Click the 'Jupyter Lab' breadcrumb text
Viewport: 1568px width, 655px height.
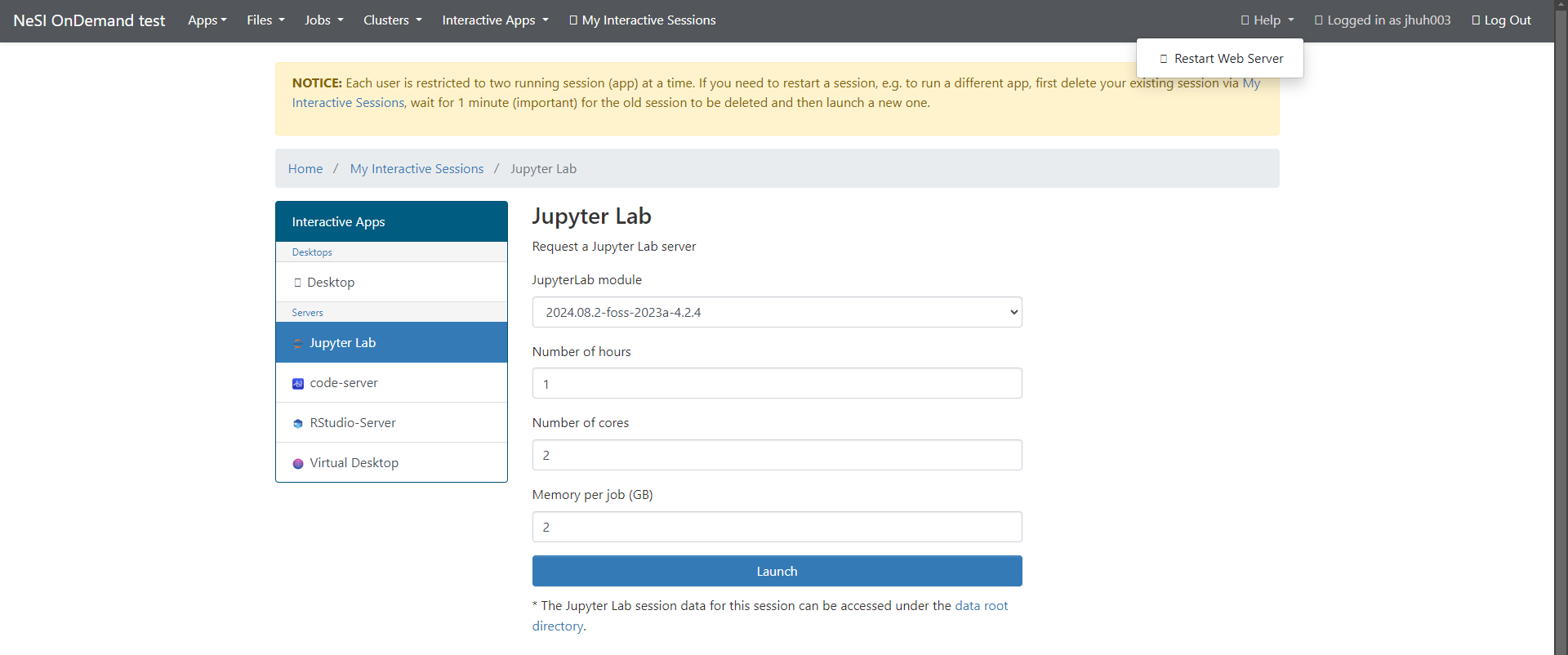pos(543,169)
